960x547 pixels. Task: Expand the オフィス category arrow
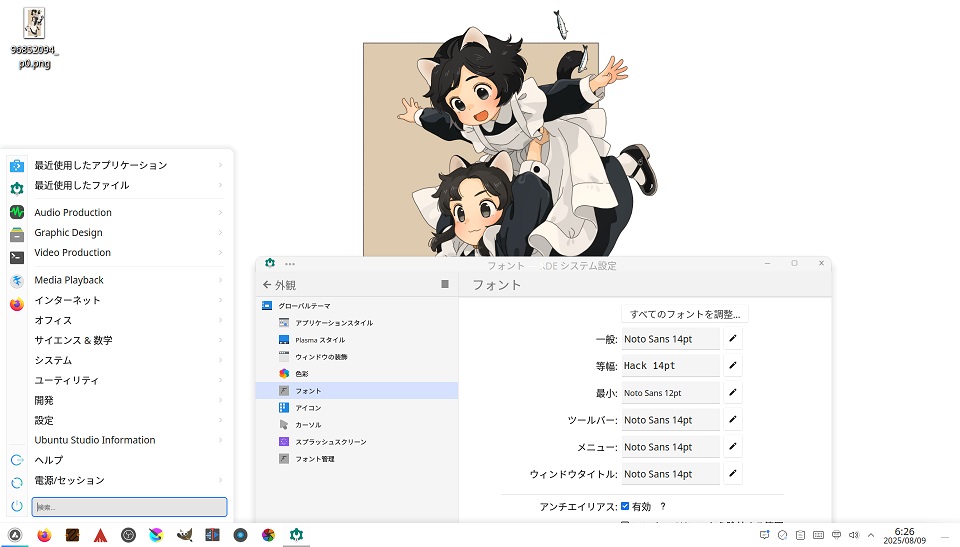tap(220, 320)
